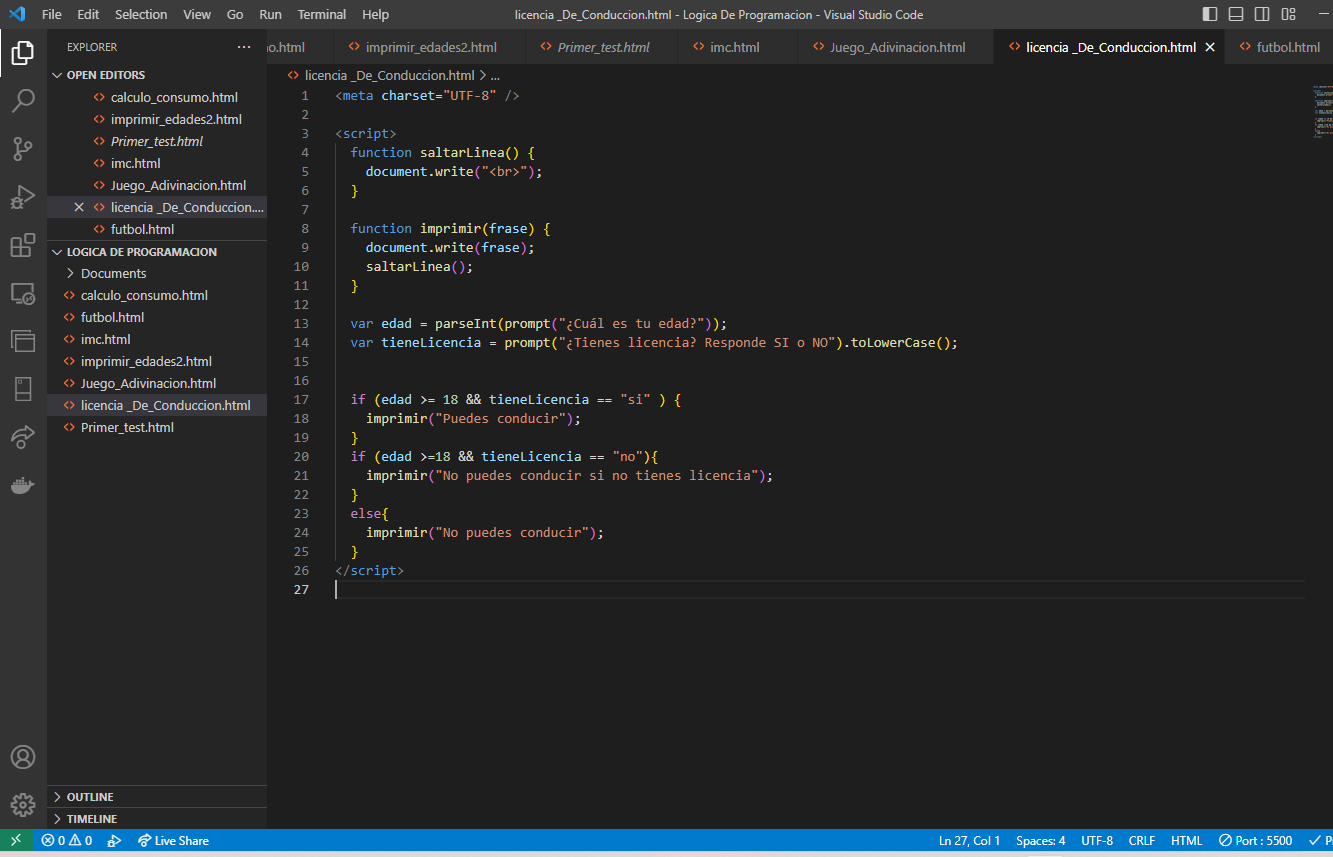Open the Terminal menu

click(x=322, y=14)
